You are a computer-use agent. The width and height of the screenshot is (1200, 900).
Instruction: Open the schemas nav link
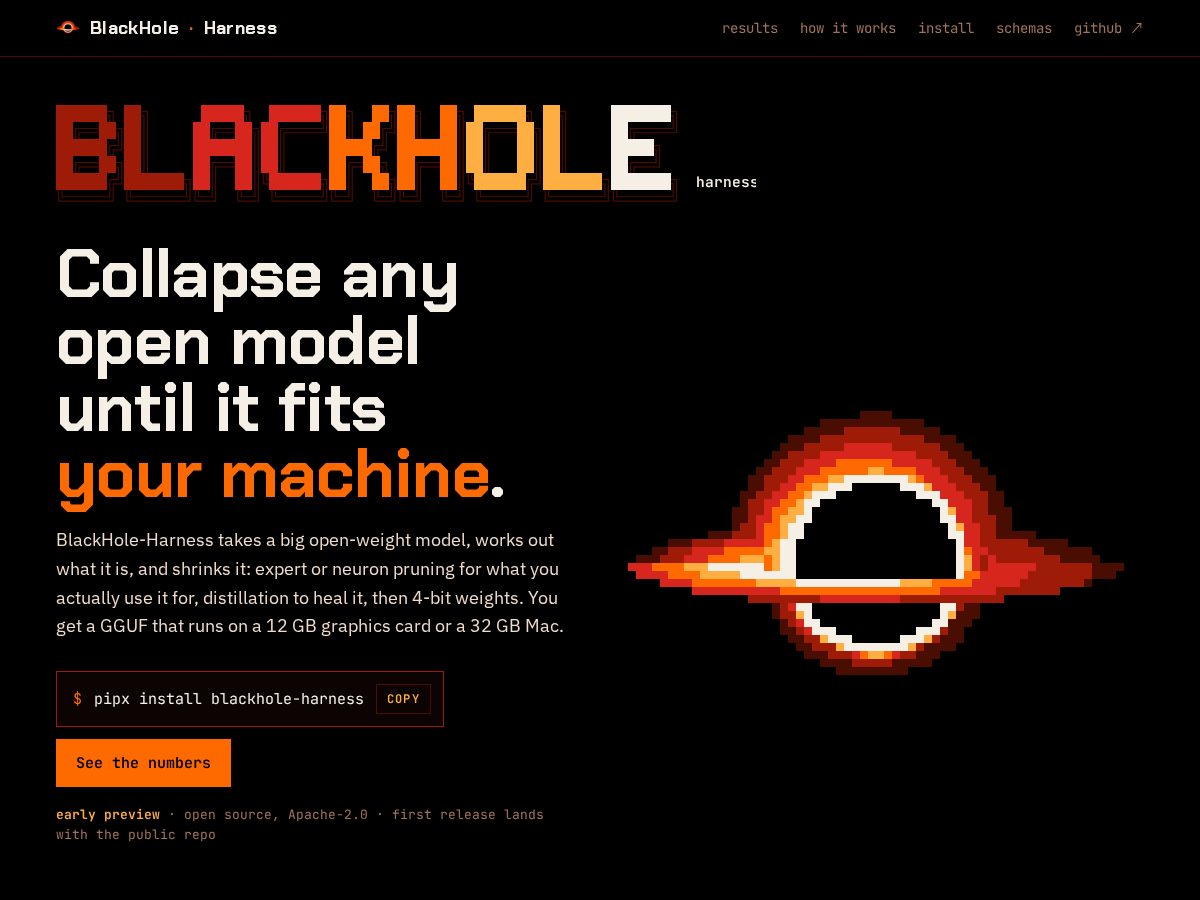pos(1024,28)
